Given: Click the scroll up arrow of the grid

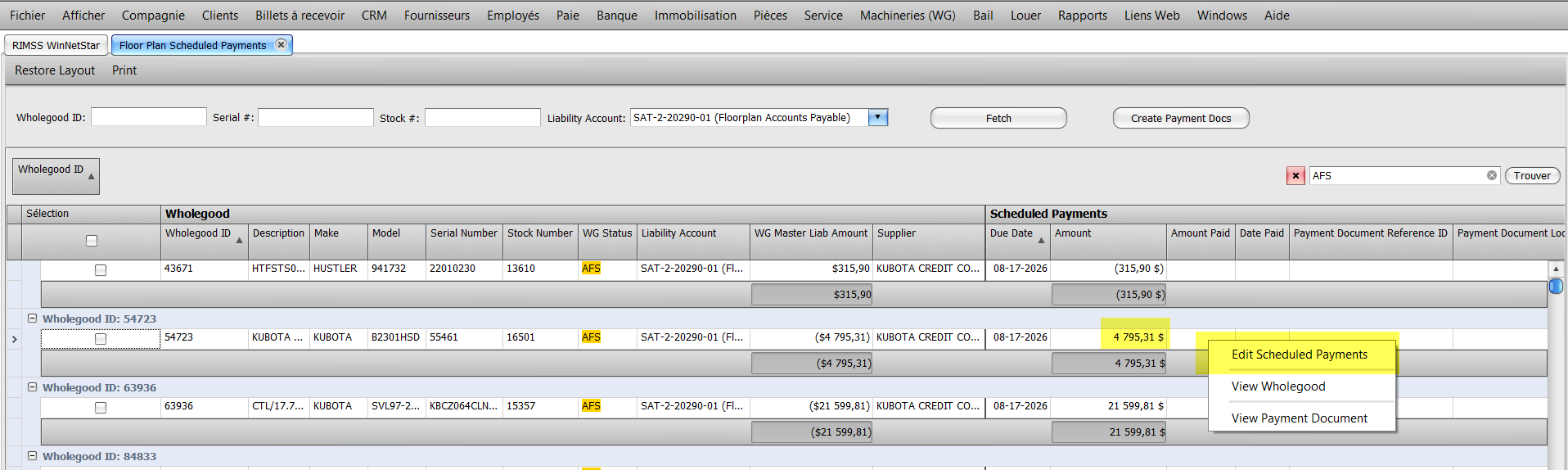Looking at the screenshot, I should coord(1556,269).
